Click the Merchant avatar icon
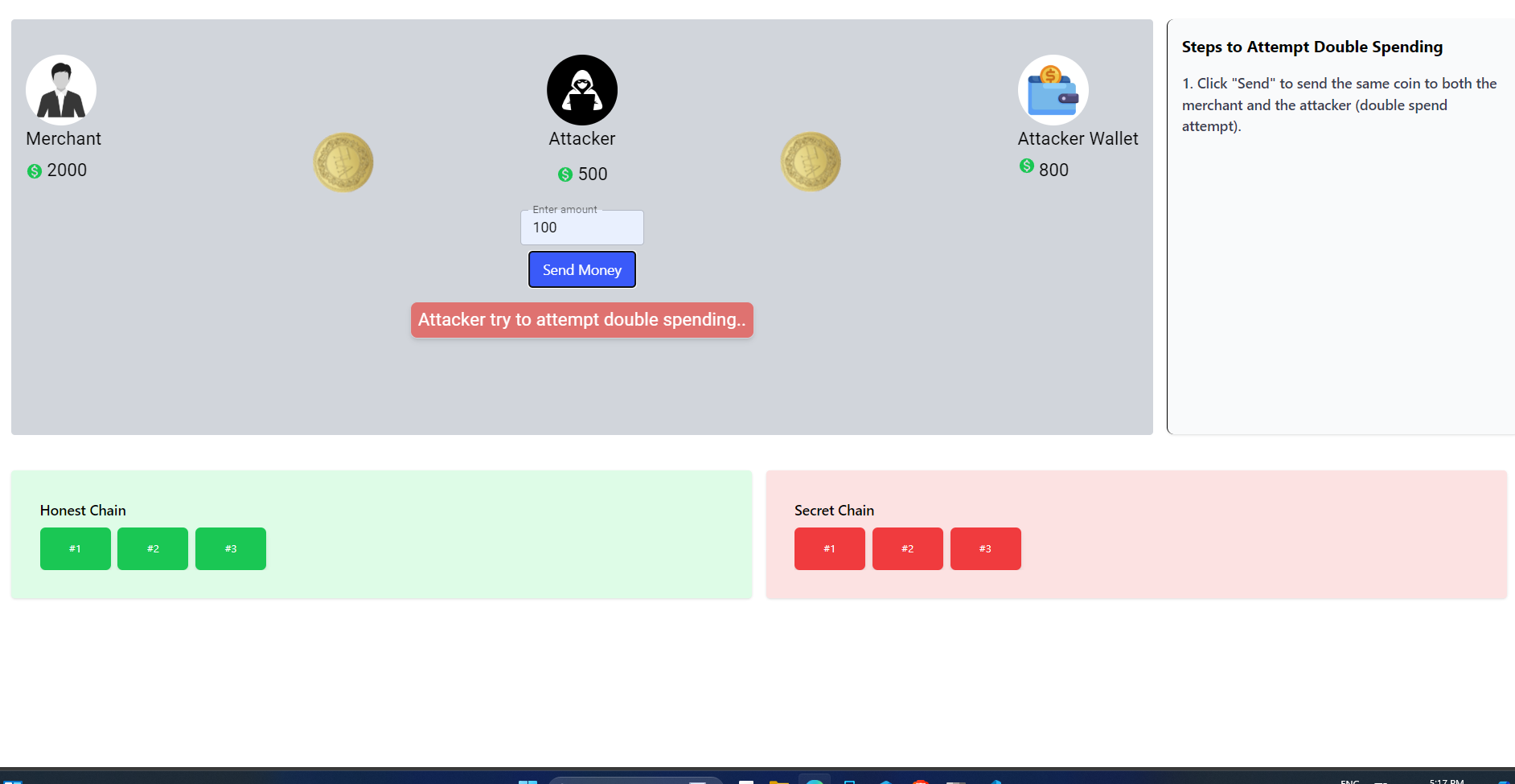This screenshot has height=784, width=1515. (61, 90)
